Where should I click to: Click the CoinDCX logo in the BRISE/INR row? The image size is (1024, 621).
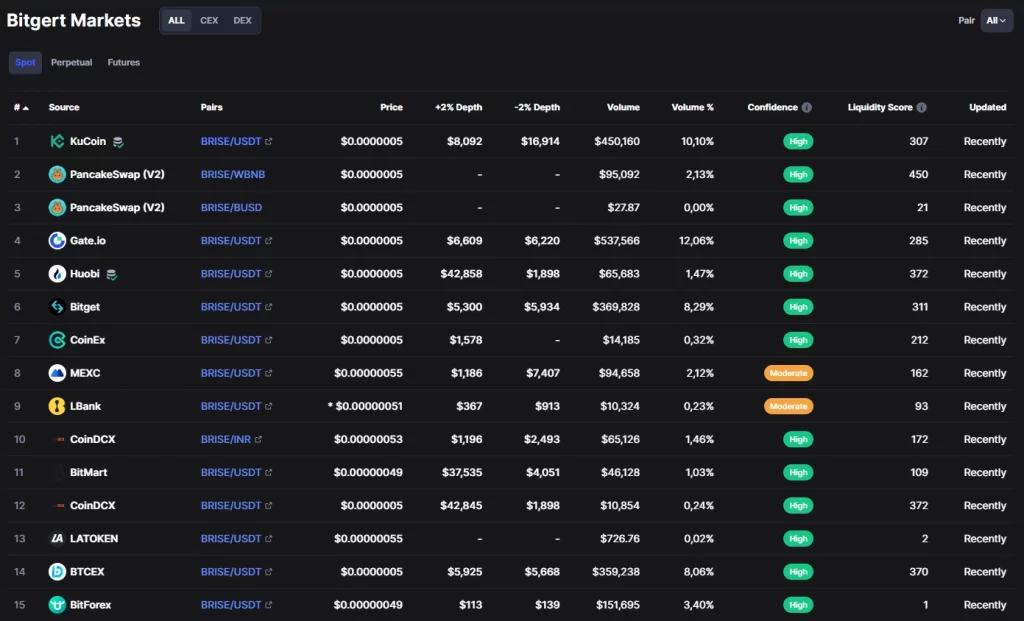(x=59, y=439)
